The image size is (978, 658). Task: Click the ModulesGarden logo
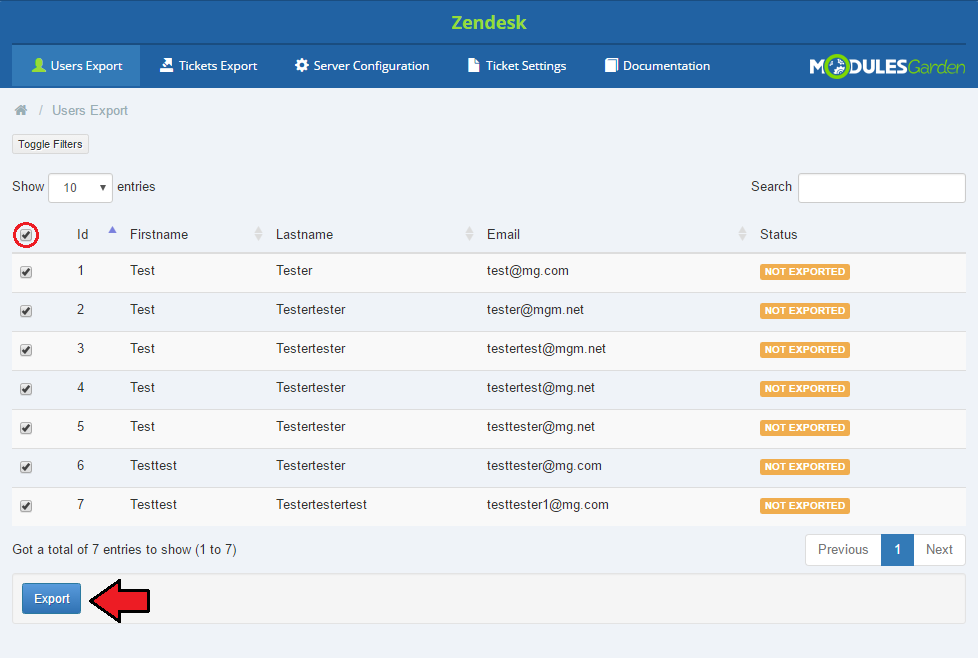coord(887,66)
